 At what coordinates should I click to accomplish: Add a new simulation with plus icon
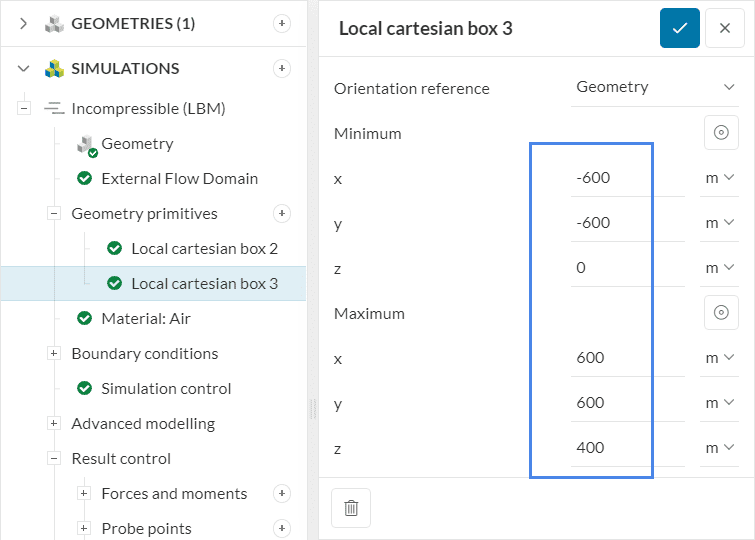pos(282,68)
